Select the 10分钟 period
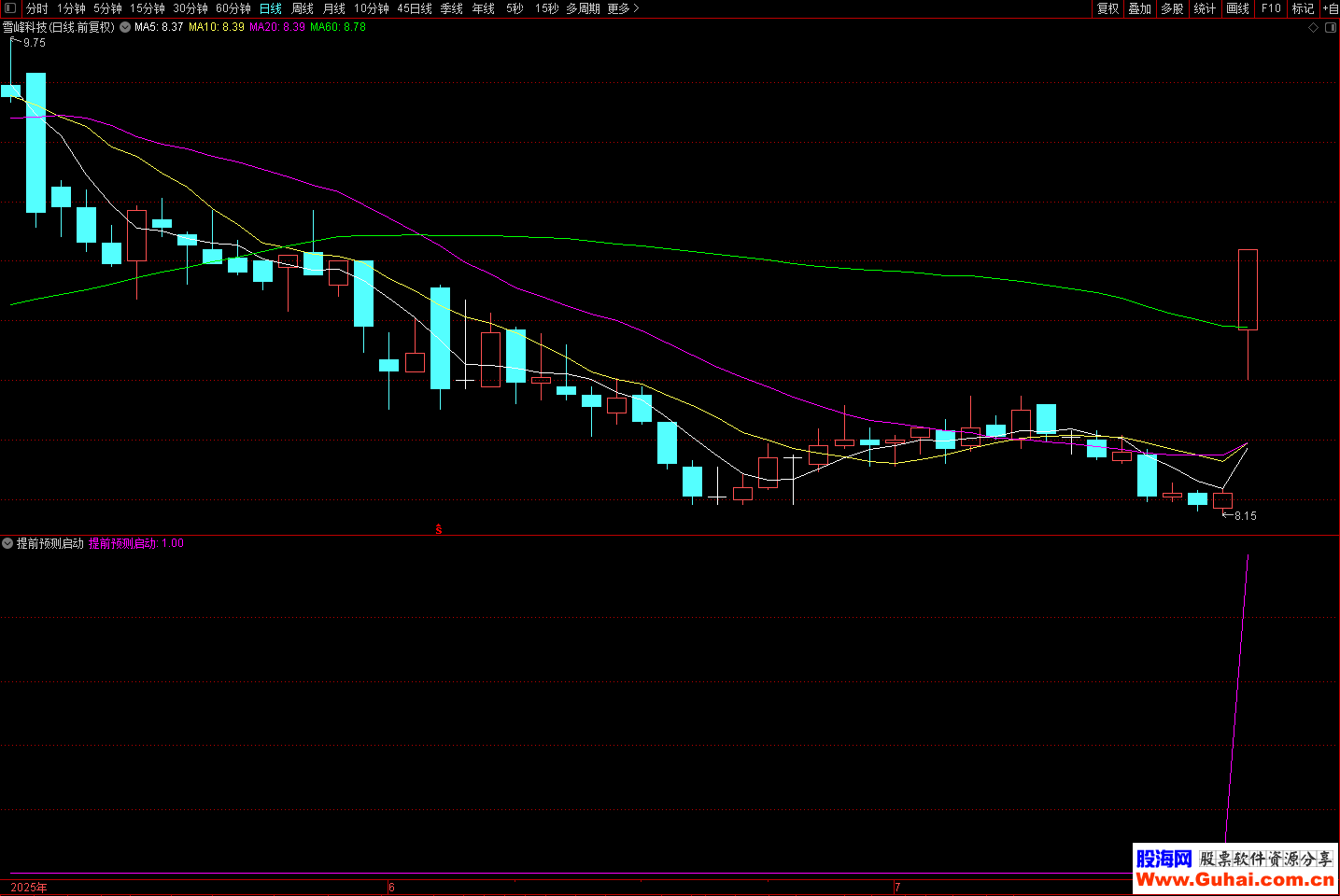The width and height of the screenshot is (1340, 896). [x=372, y=8]
